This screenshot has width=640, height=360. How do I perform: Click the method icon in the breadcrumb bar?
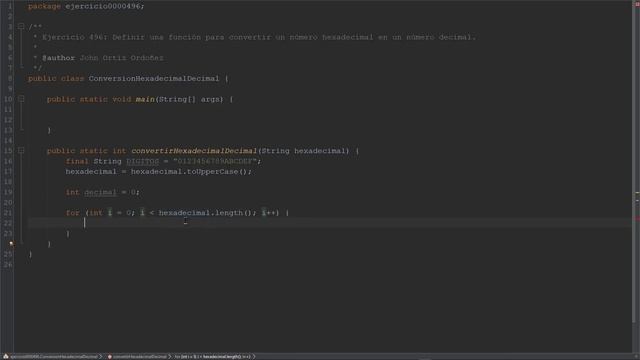[109, 356]
